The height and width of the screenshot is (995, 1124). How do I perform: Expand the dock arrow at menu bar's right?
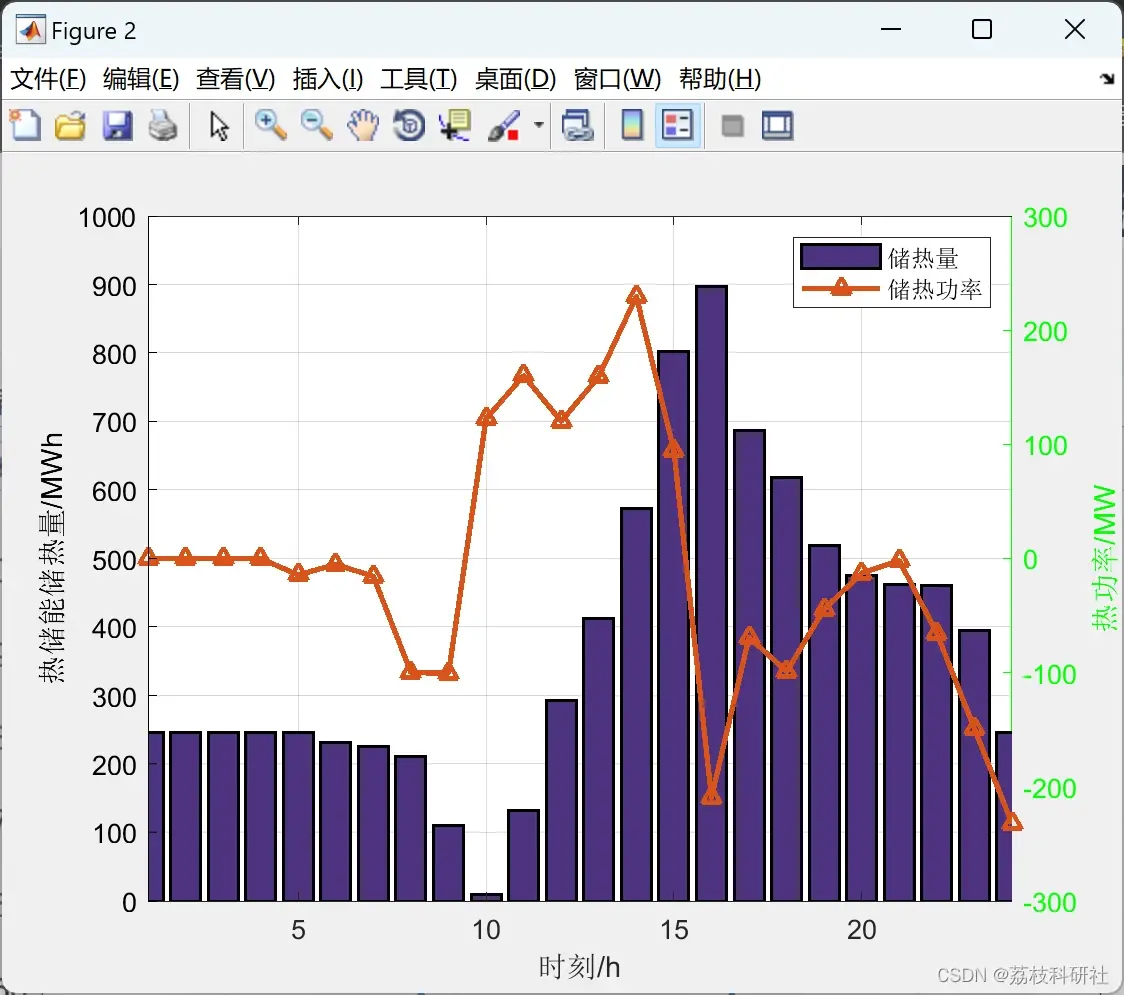pos(1107,79)
